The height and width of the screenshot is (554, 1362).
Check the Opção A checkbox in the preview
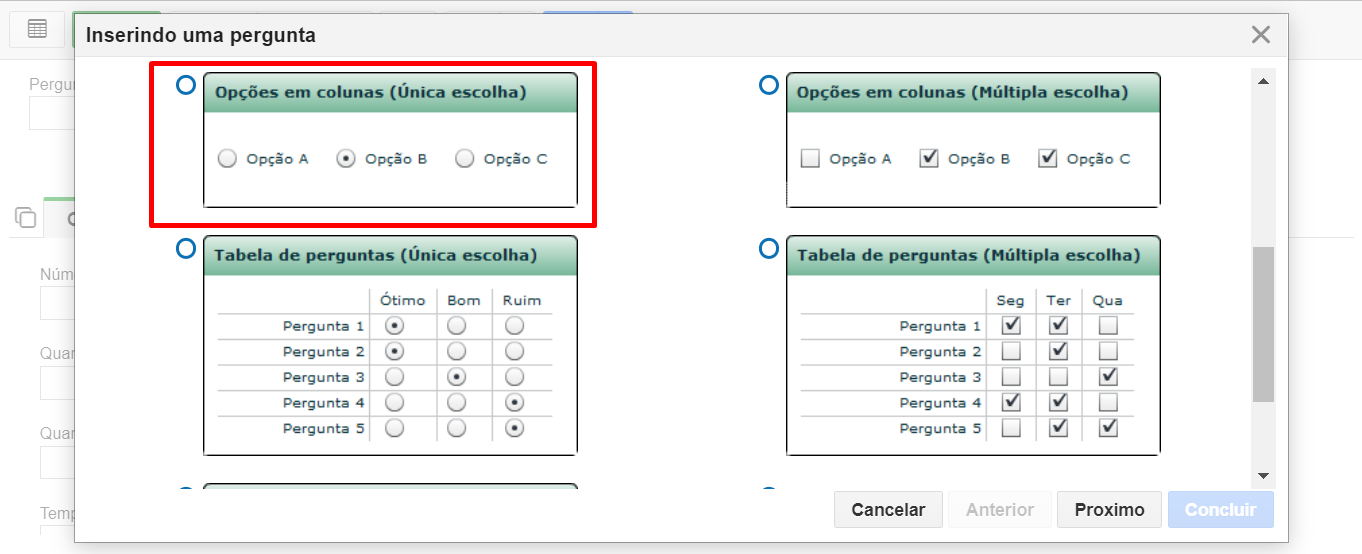(x=810, y=158)
